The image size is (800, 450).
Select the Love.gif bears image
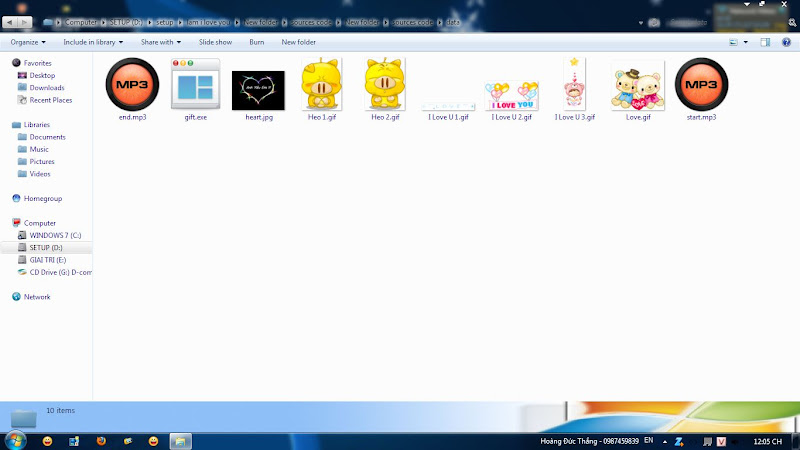(638, 88)
